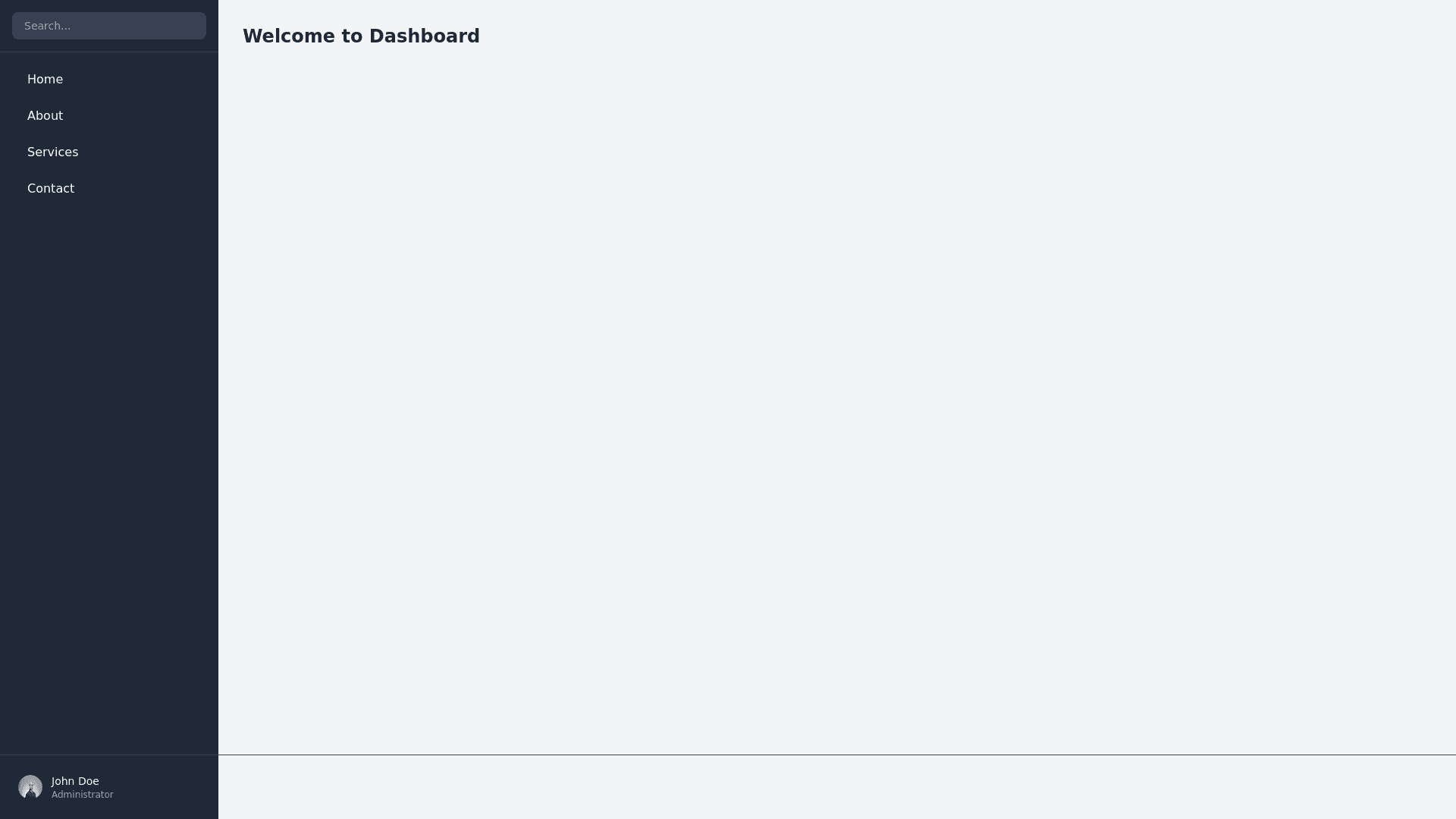The image size is (1456, 819).
Task: Open the Contact navigation link
Action: [51, 189]
